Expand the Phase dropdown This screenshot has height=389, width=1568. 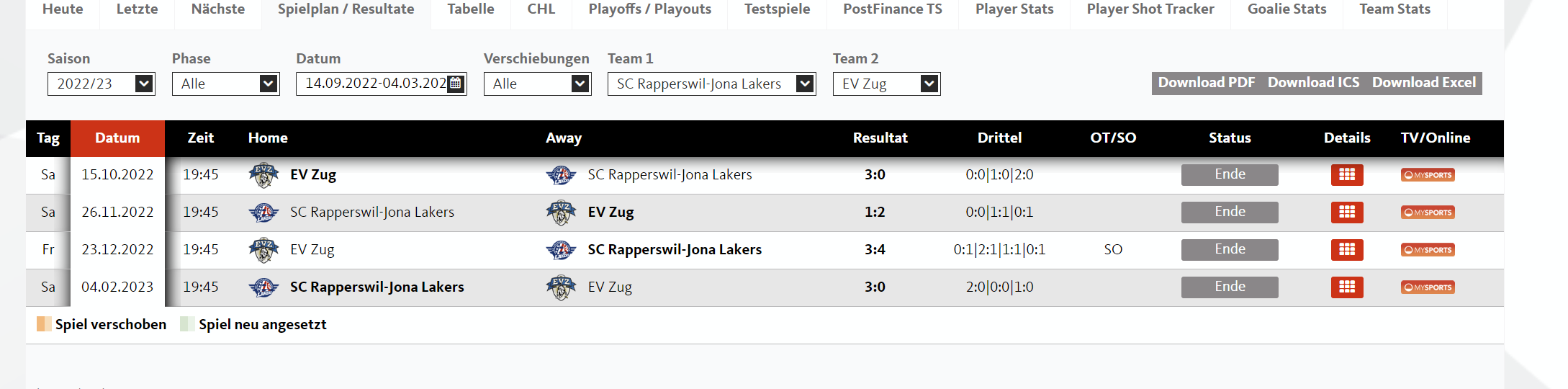225,84
